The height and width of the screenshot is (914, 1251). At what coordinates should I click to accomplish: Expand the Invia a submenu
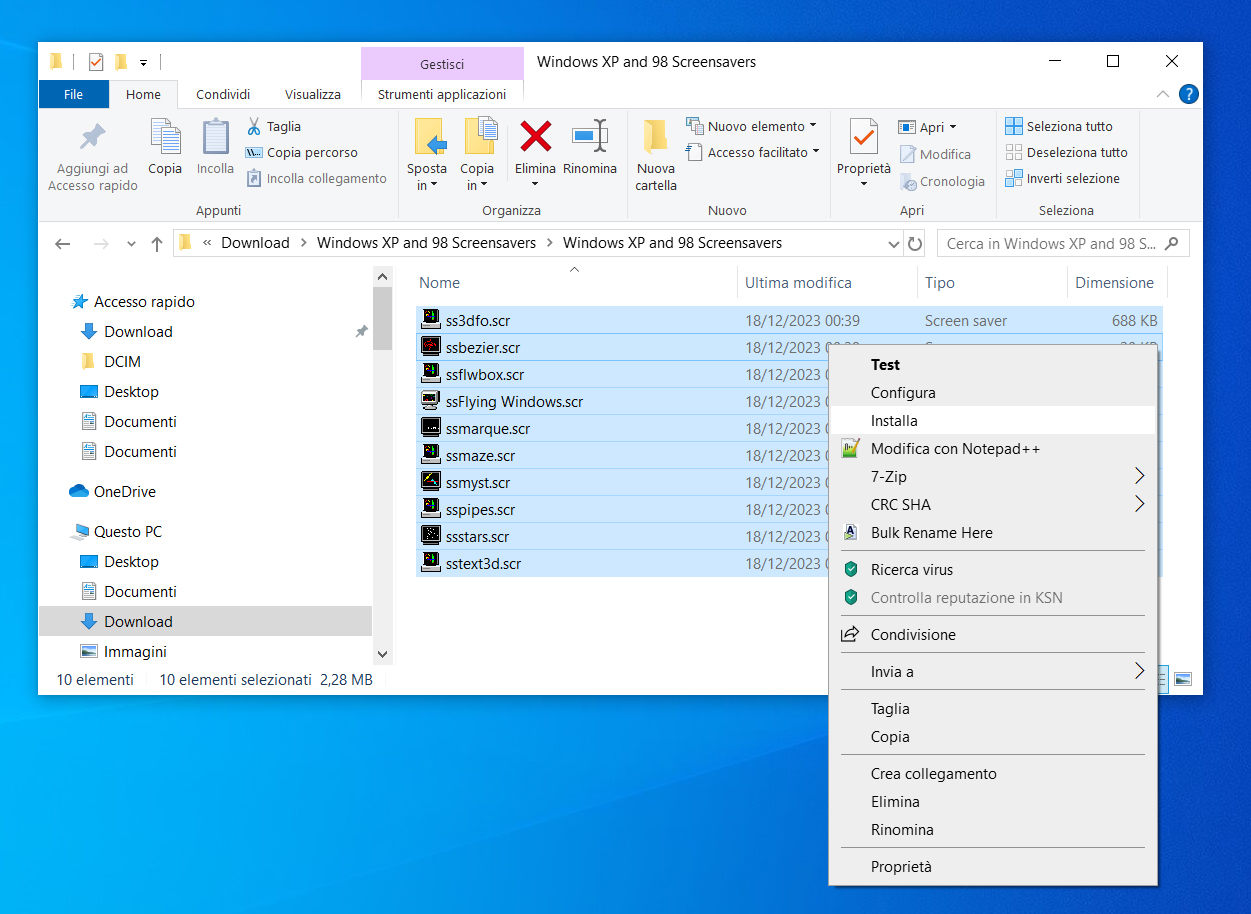(x=993, y=672)
